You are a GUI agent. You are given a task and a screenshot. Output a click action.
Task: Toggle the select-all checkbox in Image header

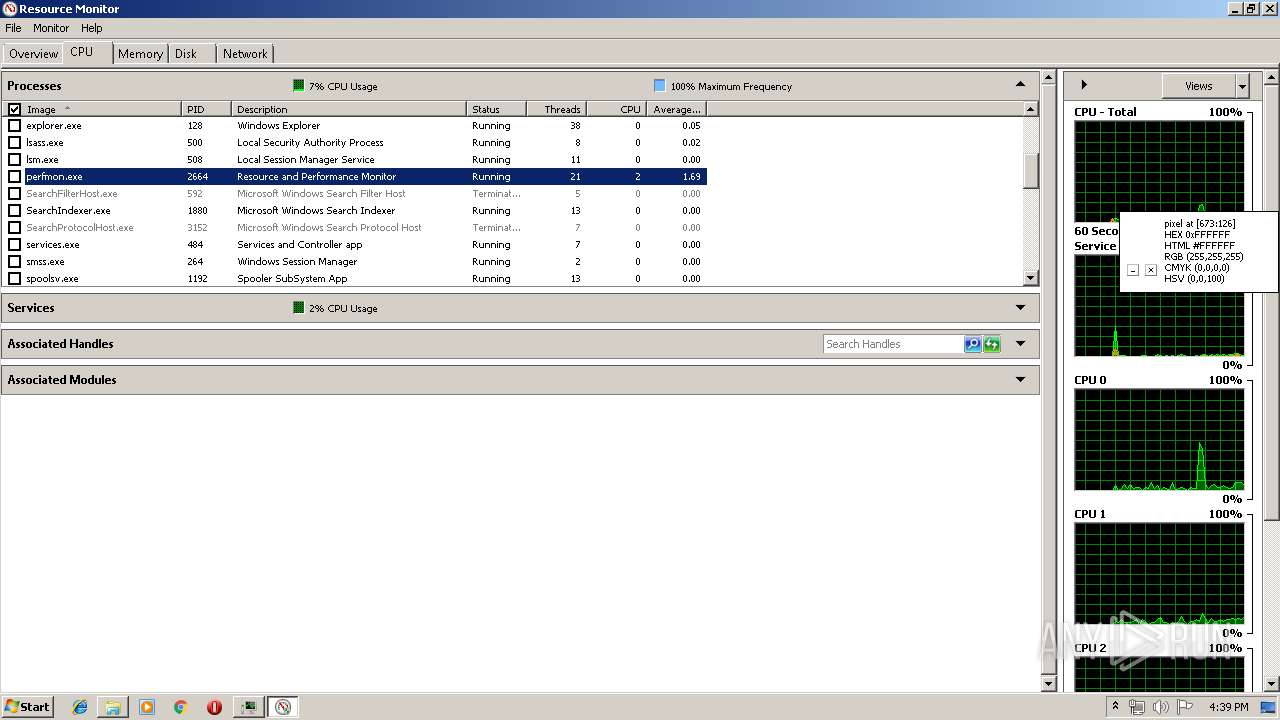tap(14, 109)
